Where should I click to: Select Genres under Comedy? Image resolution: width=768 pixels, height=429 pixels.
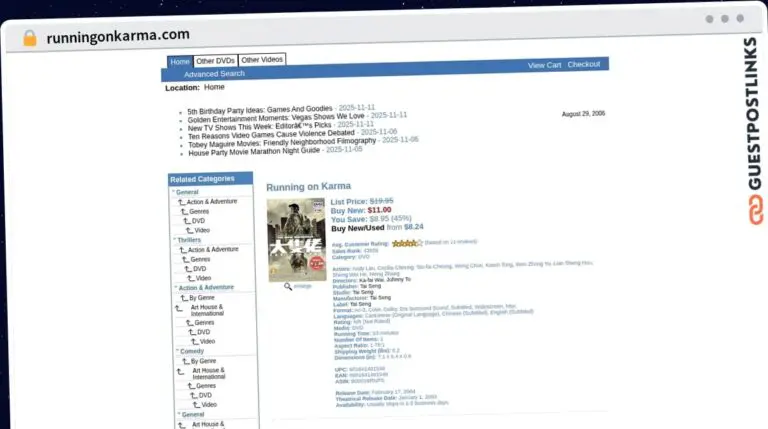pyautogui.click(x=206, y=386)
